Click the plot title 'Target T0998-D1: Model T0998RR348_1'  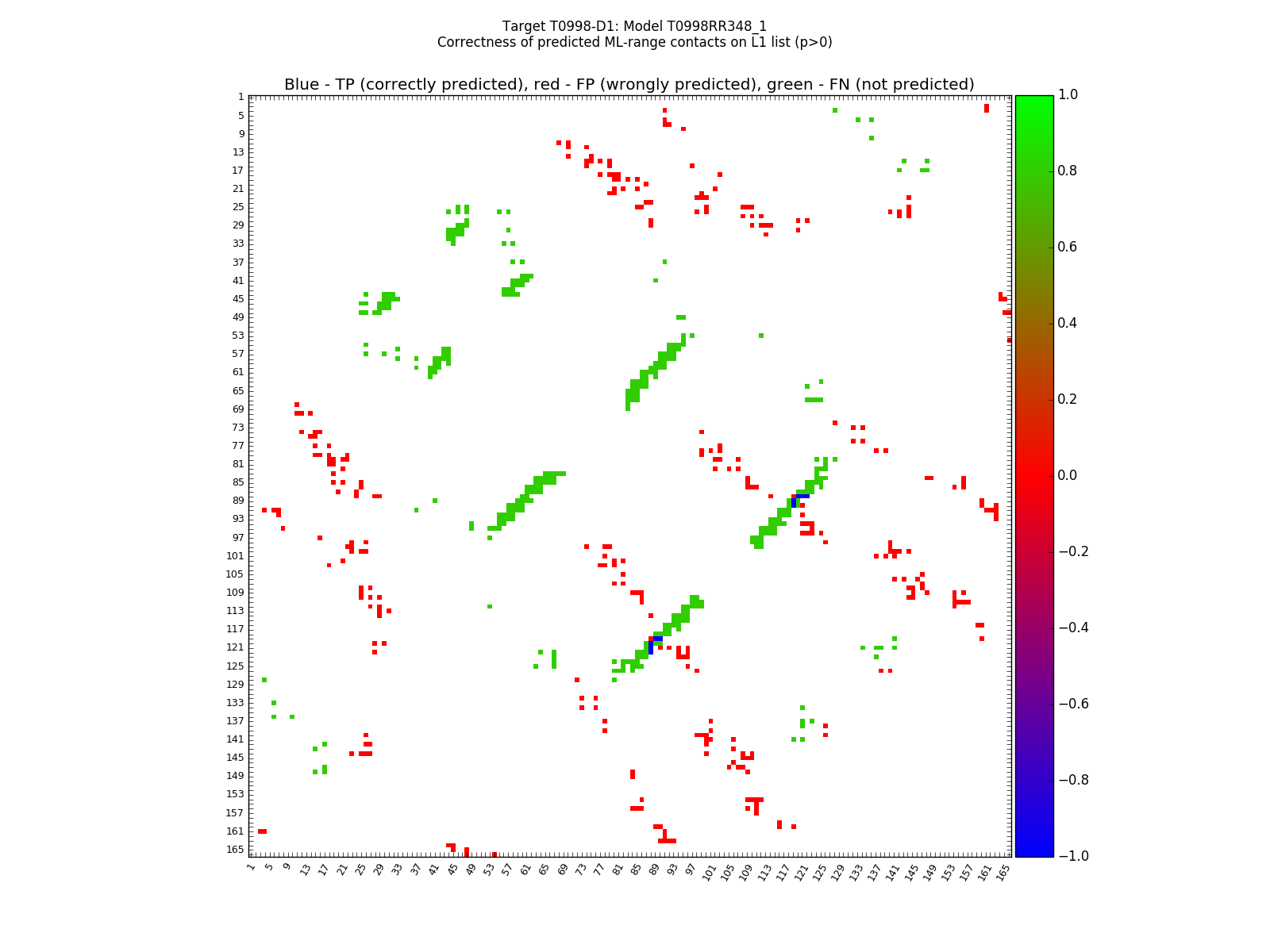(634, 27)
